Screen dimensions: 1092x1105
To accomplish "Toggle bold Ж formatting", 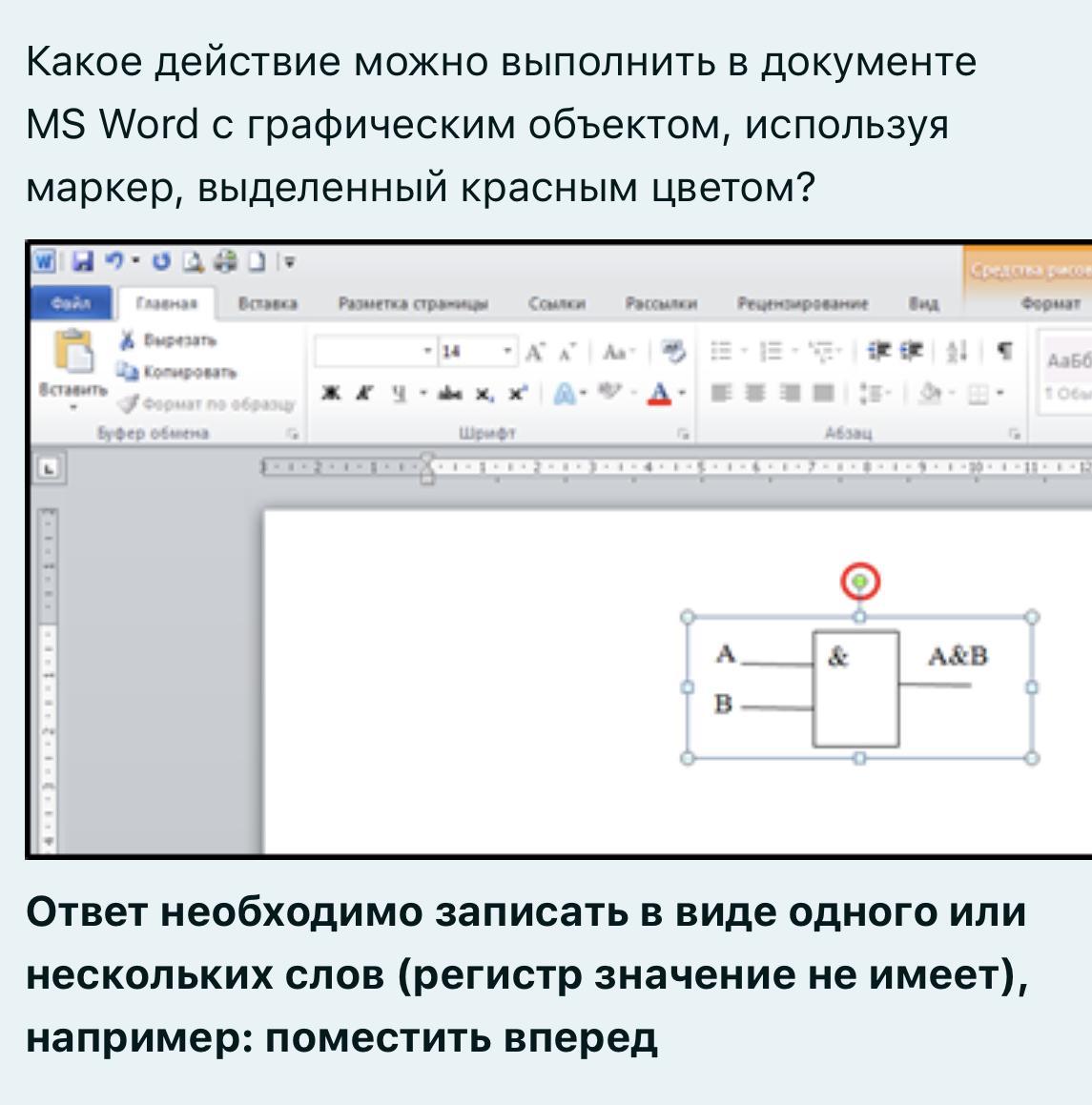I will click(x=331, y=393).
